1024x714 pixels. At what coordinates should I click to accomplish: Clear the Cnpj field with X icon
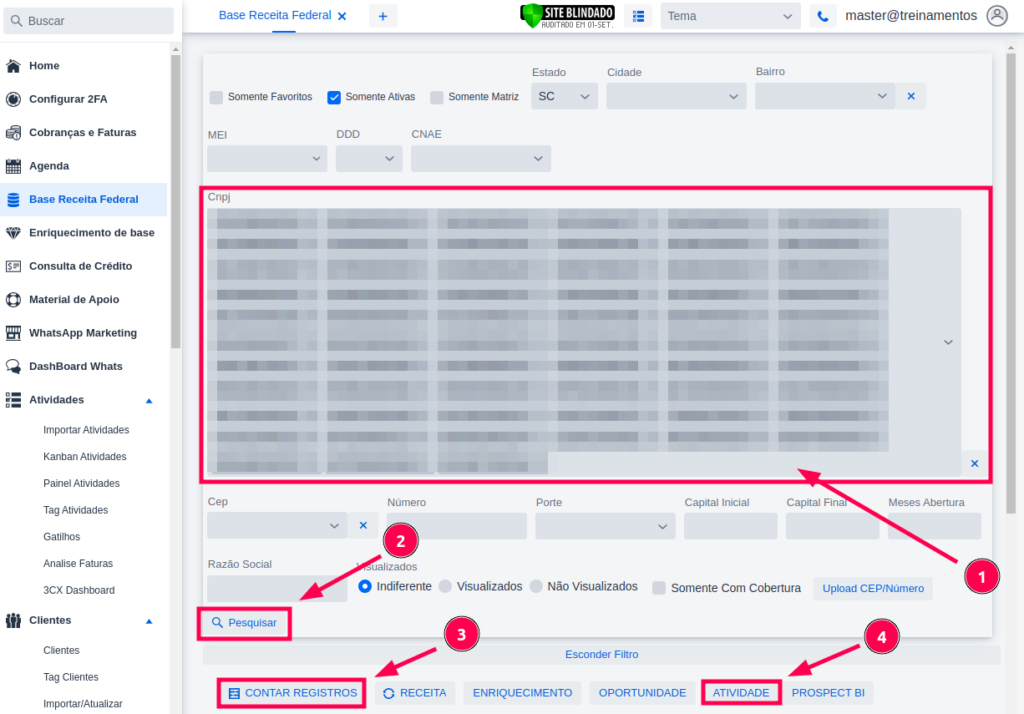pos(974,463)
